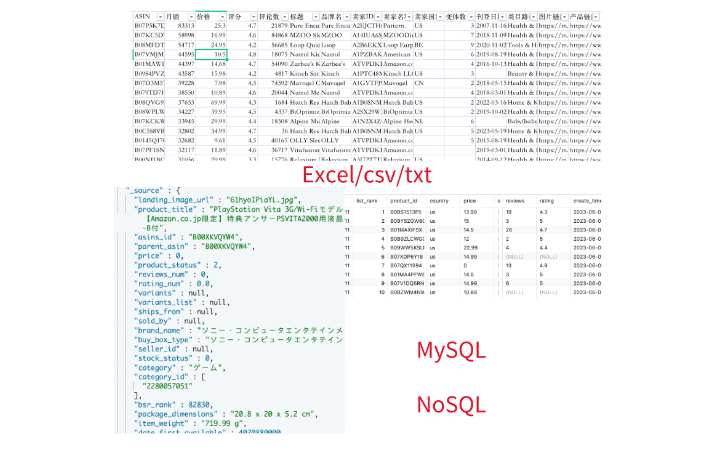The height and width of the screenshot is (450, 720).
Task: Open the 品牌名 column filter dropdown
Action: point(347,17)
